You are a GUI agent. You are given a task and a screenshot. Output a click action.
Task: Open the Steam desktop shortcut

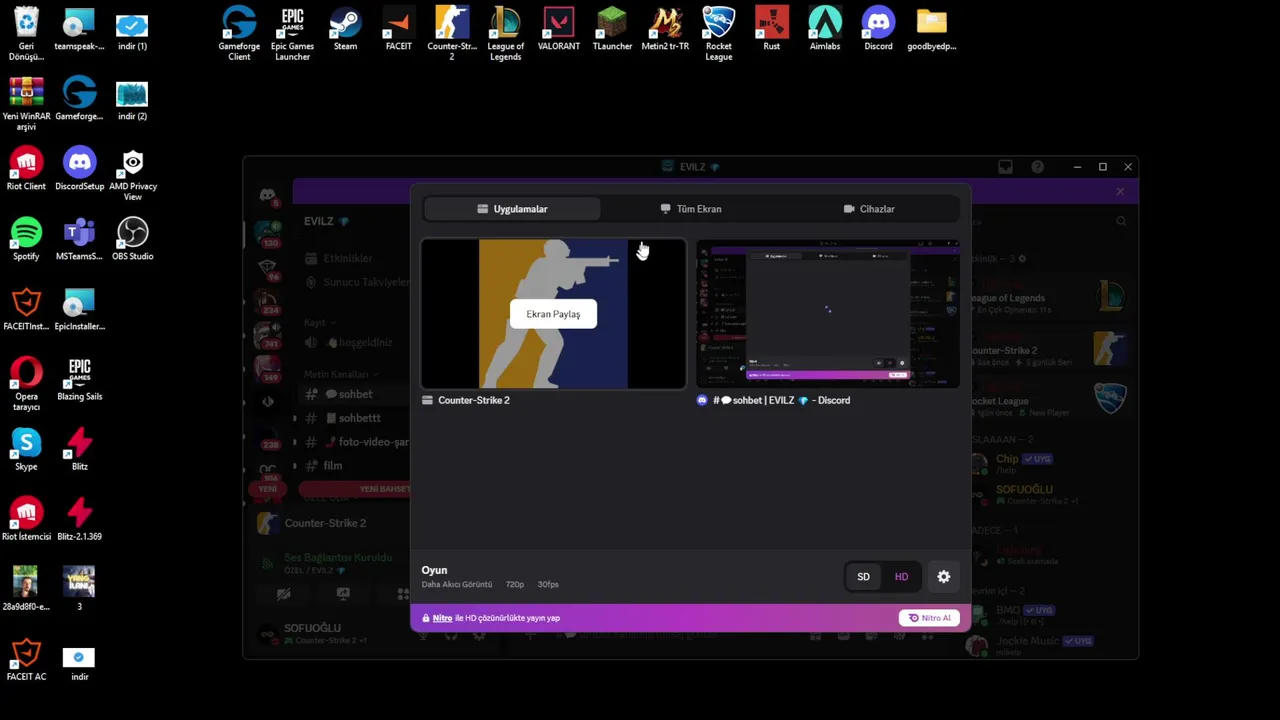tap(345, 30)
